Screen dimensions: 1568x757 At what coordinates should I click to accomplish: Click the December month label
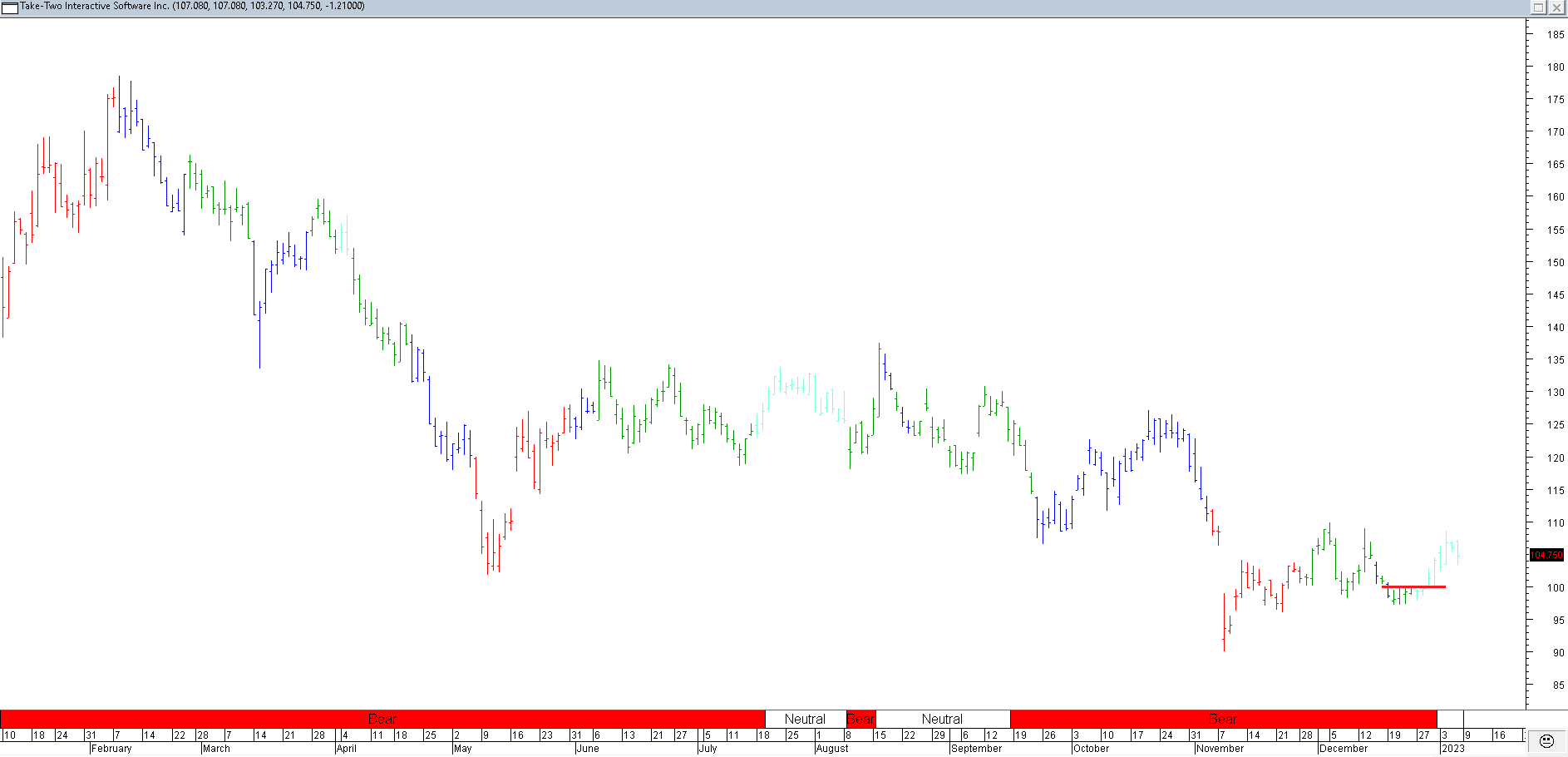point(1344,749)
